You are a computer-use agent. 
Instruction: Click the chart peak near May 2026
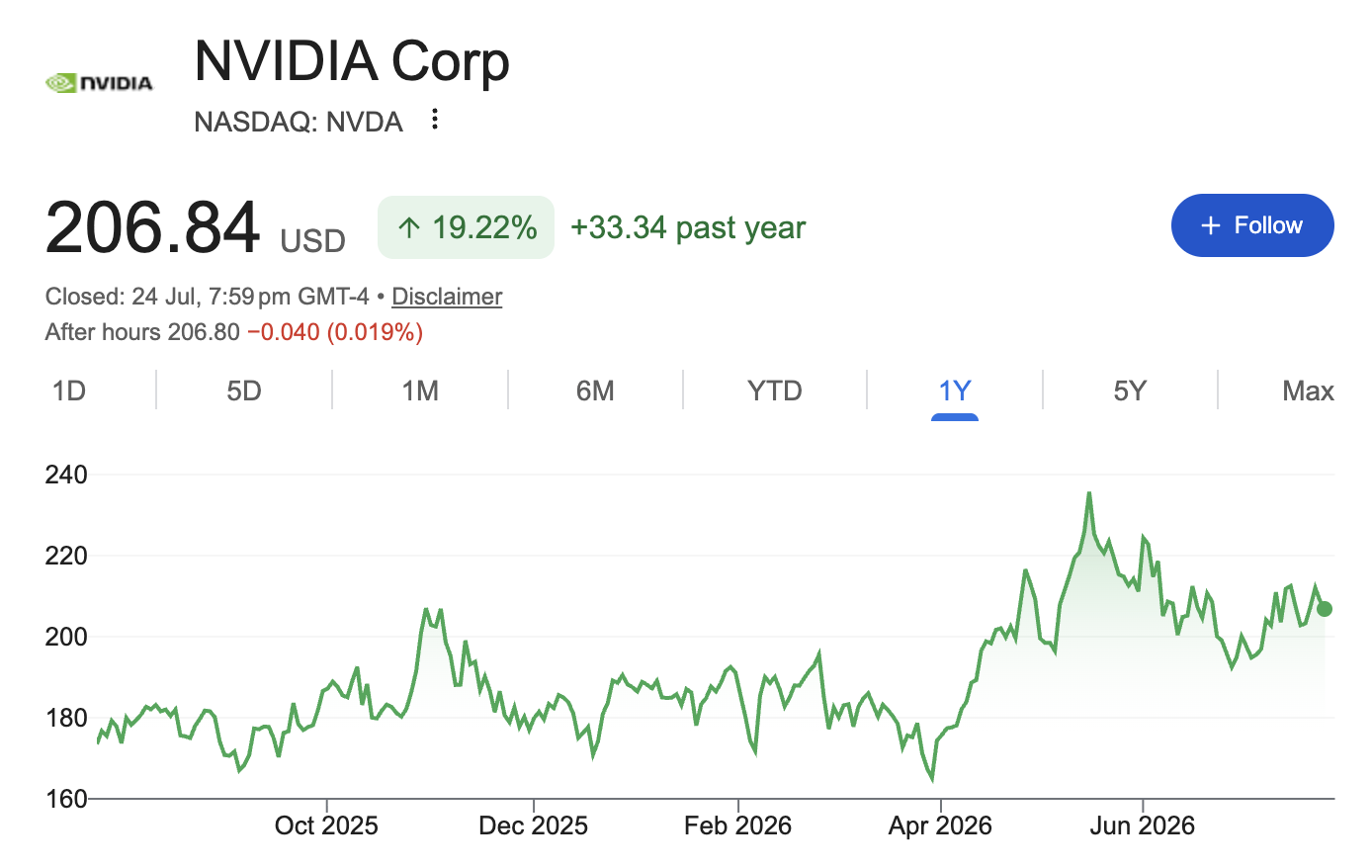pos(1089,493)
